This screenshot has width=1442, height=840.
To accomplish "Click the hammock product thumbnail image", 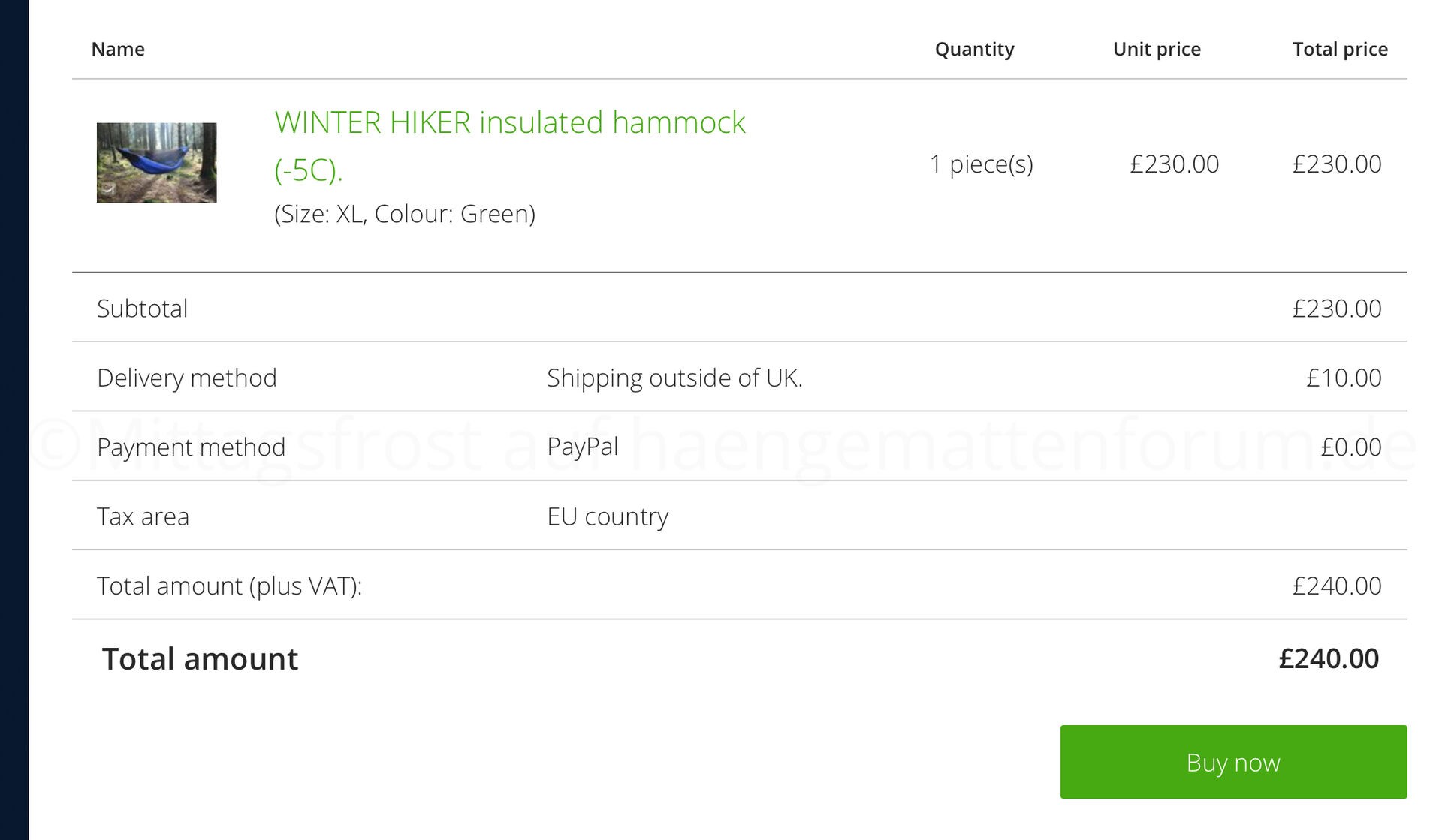I will 156,163.
